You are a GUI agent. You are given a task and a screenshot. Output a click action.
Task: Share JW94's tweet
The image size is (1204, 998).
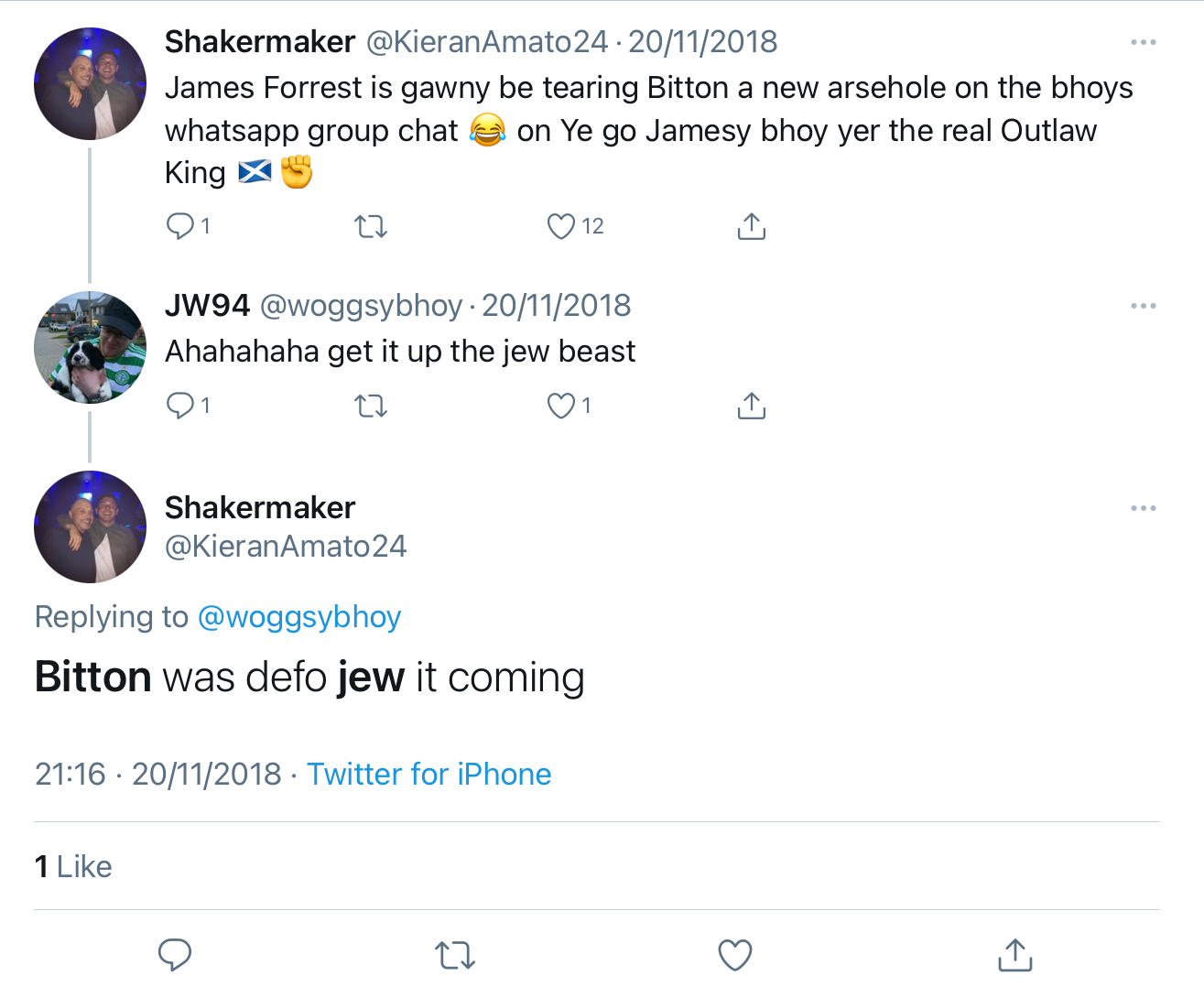(x=751, y=406)
